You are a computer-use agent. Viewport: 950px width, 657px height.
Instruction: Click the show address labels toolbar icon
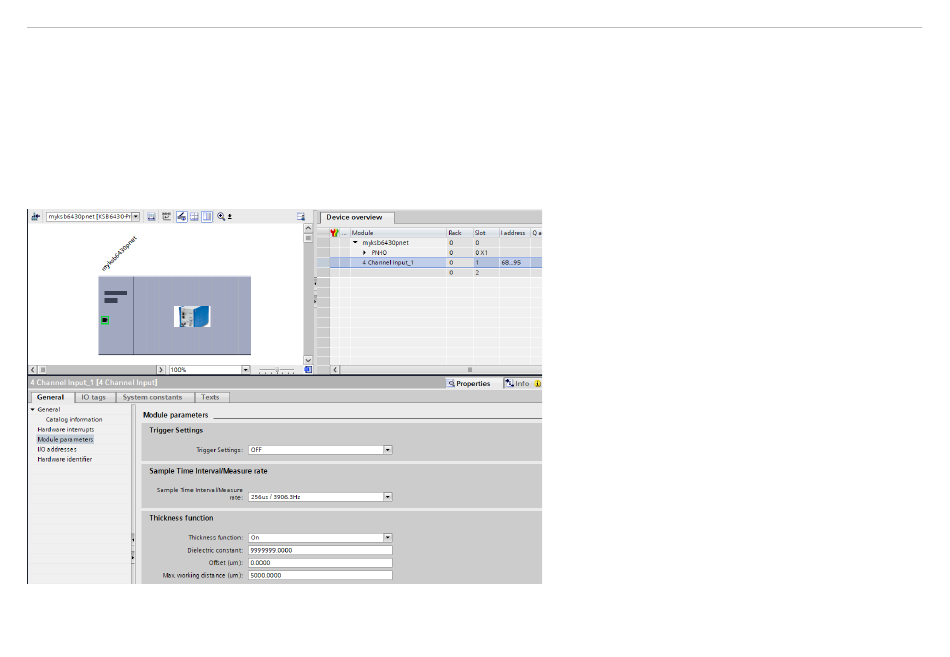pyautogui.click(x=167, y=216)
